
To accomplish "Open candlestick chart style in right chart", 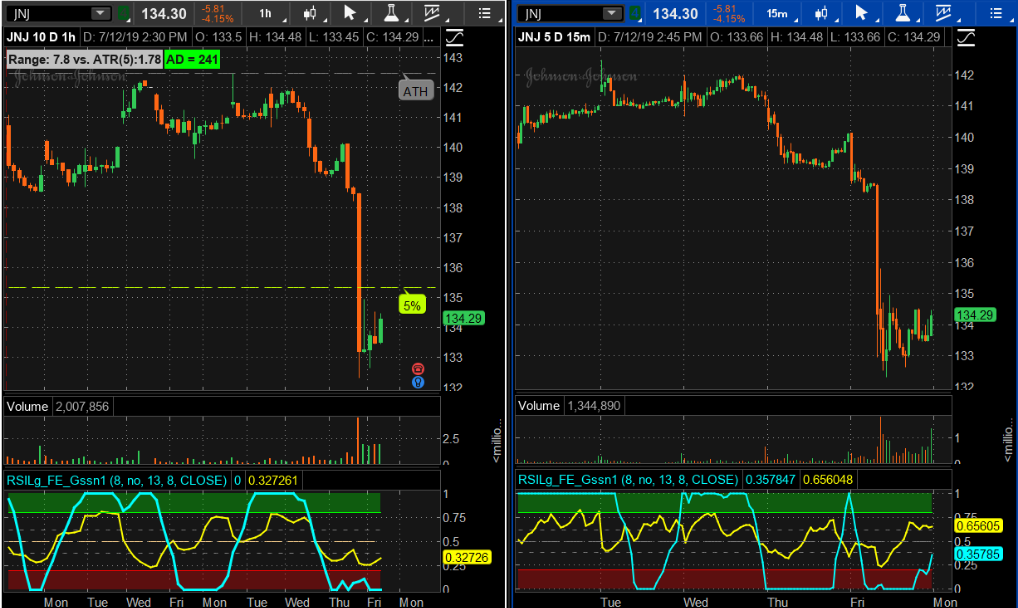I will click(823, 13).
